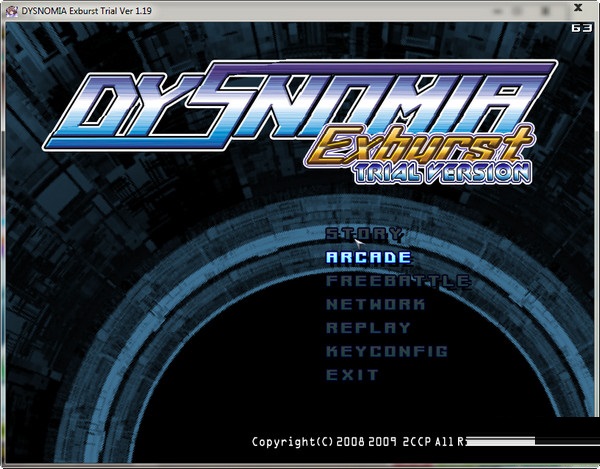The width and height of the screenshot is (600, 469).
Task: Open KEYCONFIG settings
Action: coord(386,351)
